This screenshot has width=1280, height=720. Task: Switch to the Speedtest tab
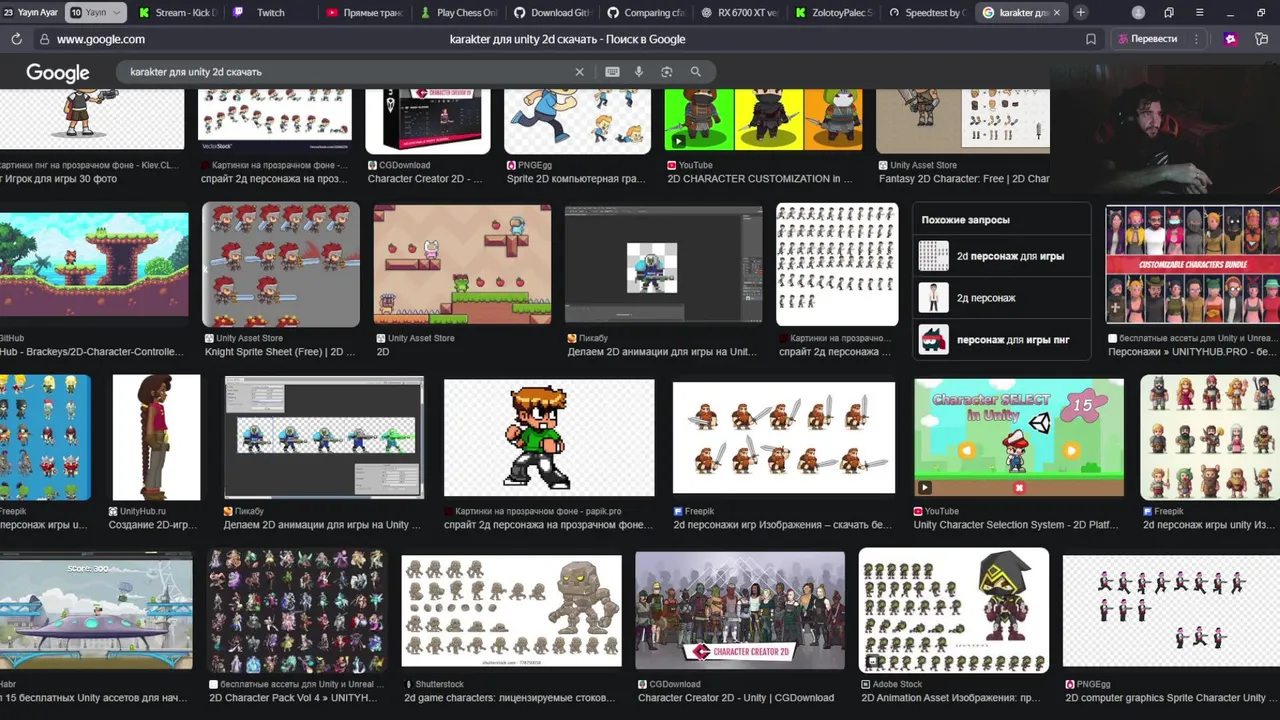click(927, 12)
